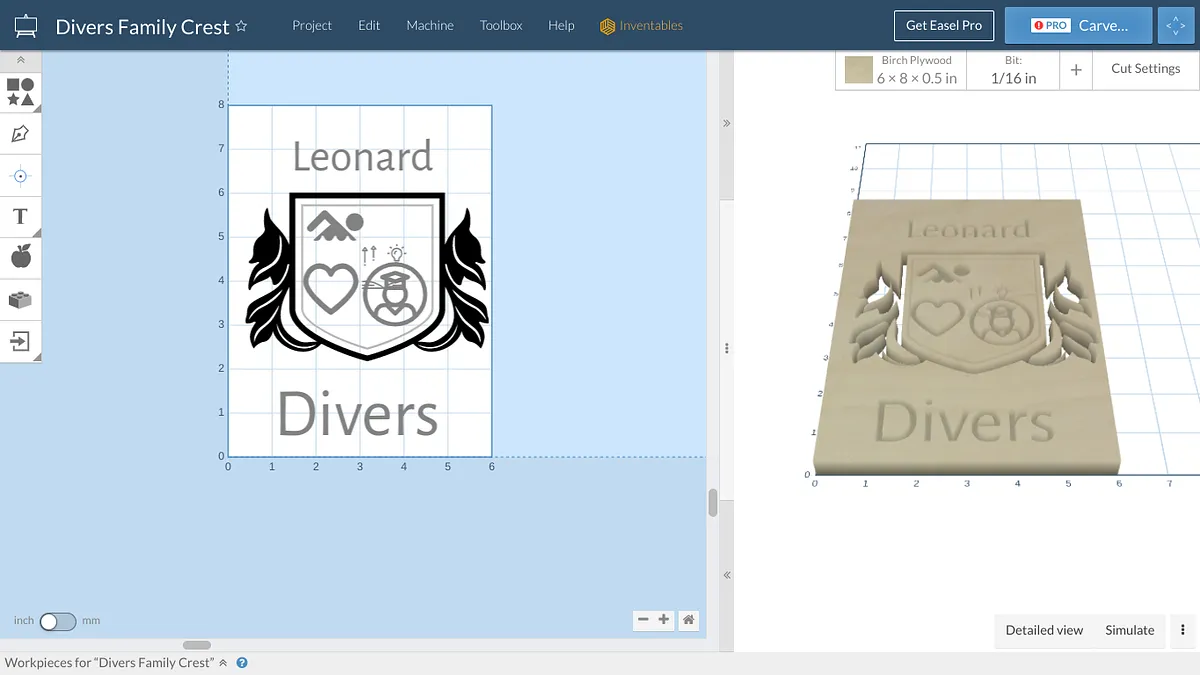
Task: Select the Text tool
Action: 20,216
